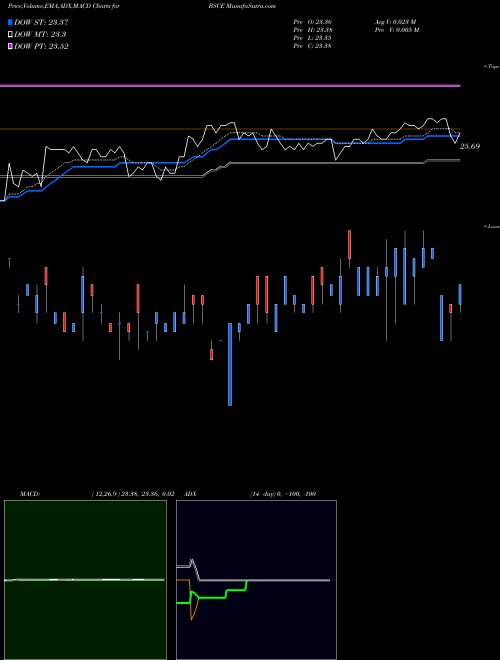Viewport: 500px width, 660px height.
Task: Select the Pre H: 23.38 value
Action: point(313,30)
